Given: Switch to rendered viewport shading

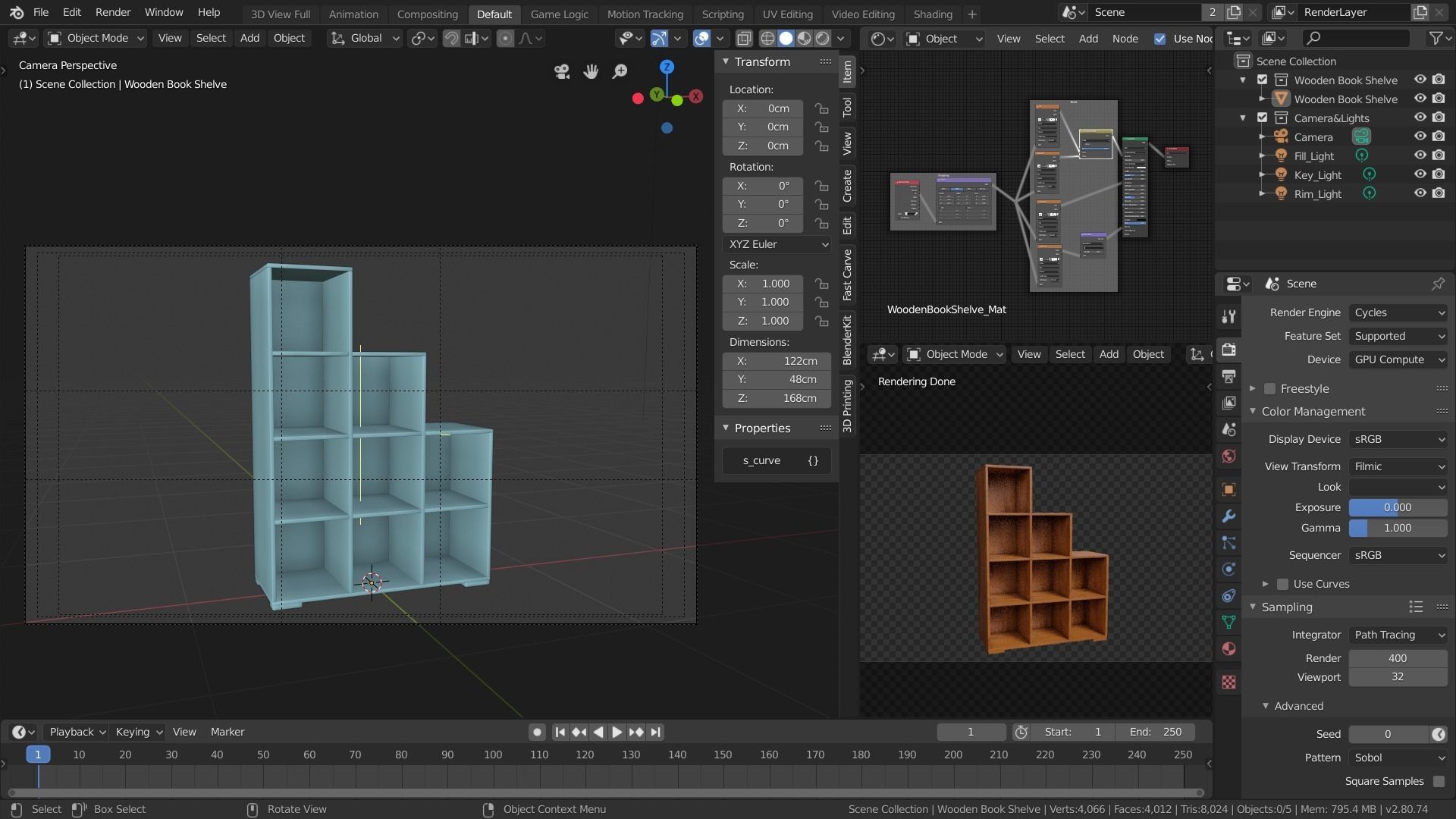Looking at the screenshot, I should coord(823,38).
